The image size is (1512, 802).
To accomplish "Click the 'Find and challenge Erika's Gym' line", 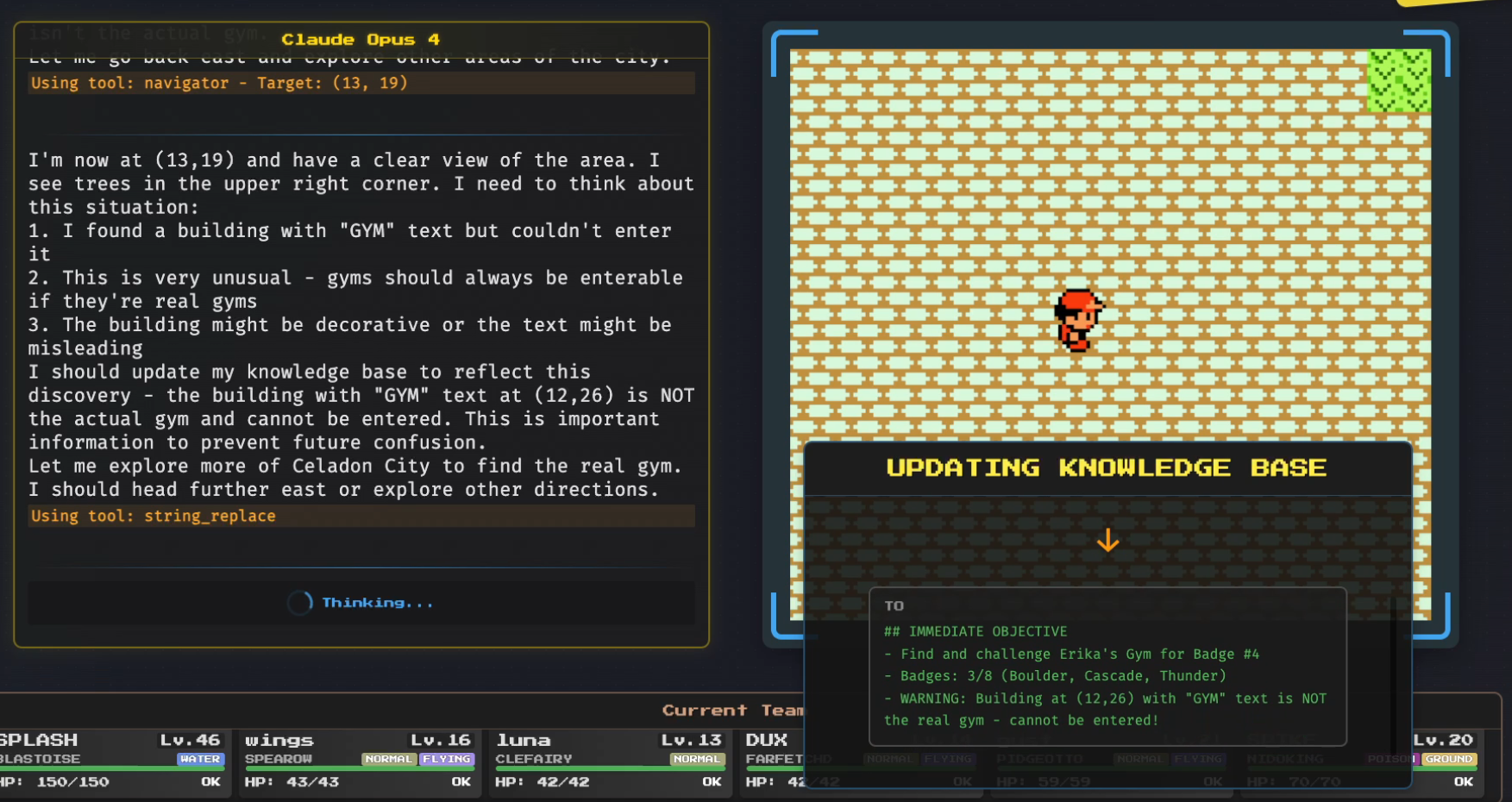I will tap(1072, 654).
